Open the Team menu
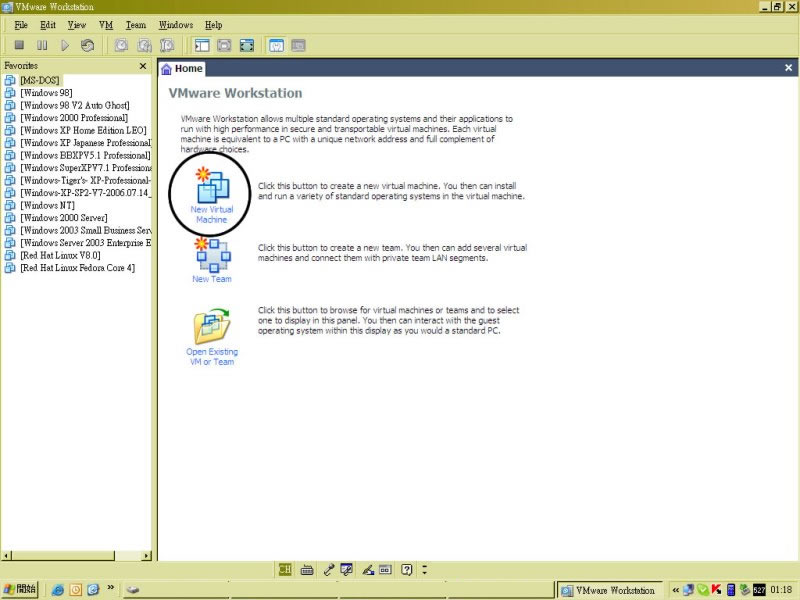The width and height of the screenshot is (800, 600). tap(136, 25)
